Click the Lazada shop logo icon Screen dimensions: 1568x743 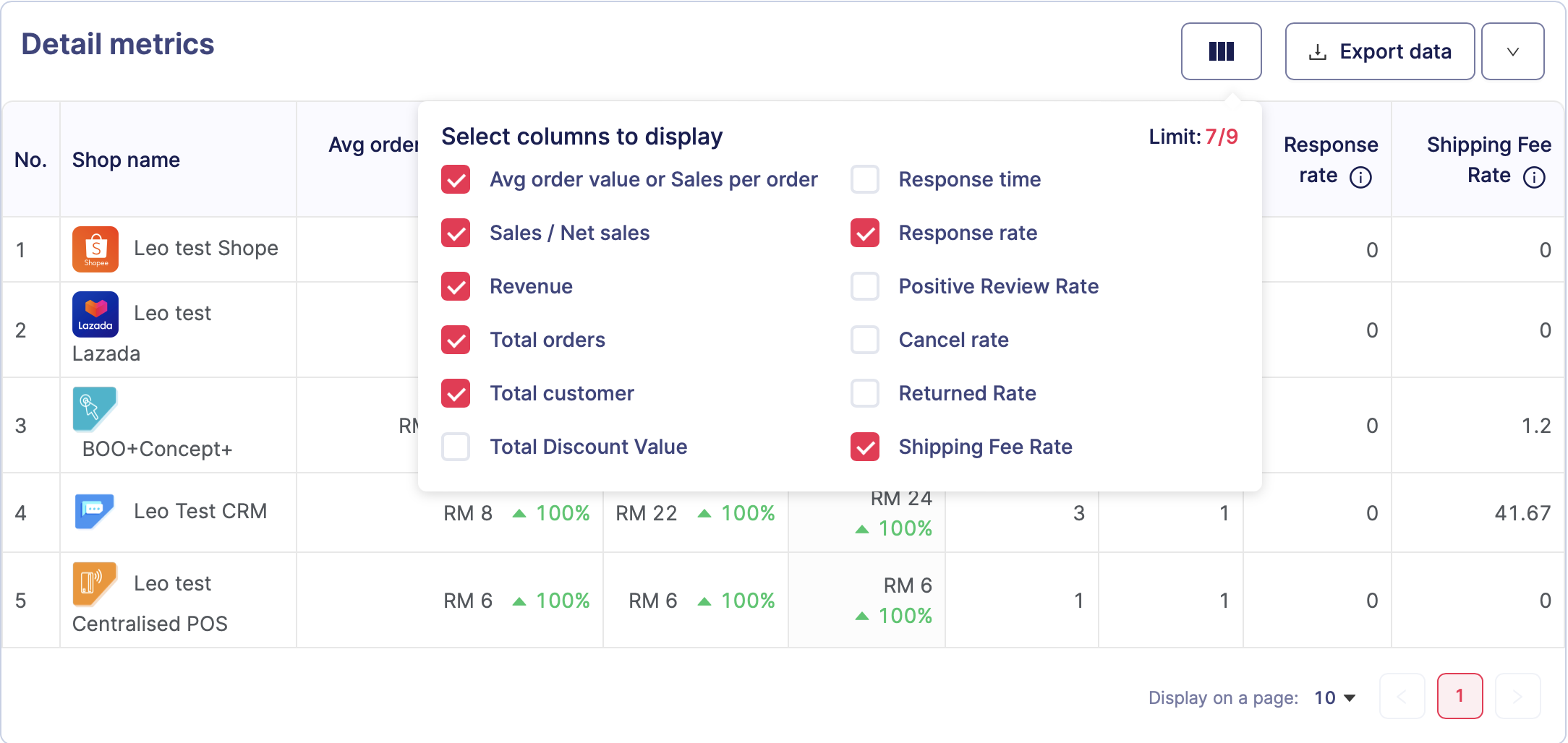(x=95, y=314)
